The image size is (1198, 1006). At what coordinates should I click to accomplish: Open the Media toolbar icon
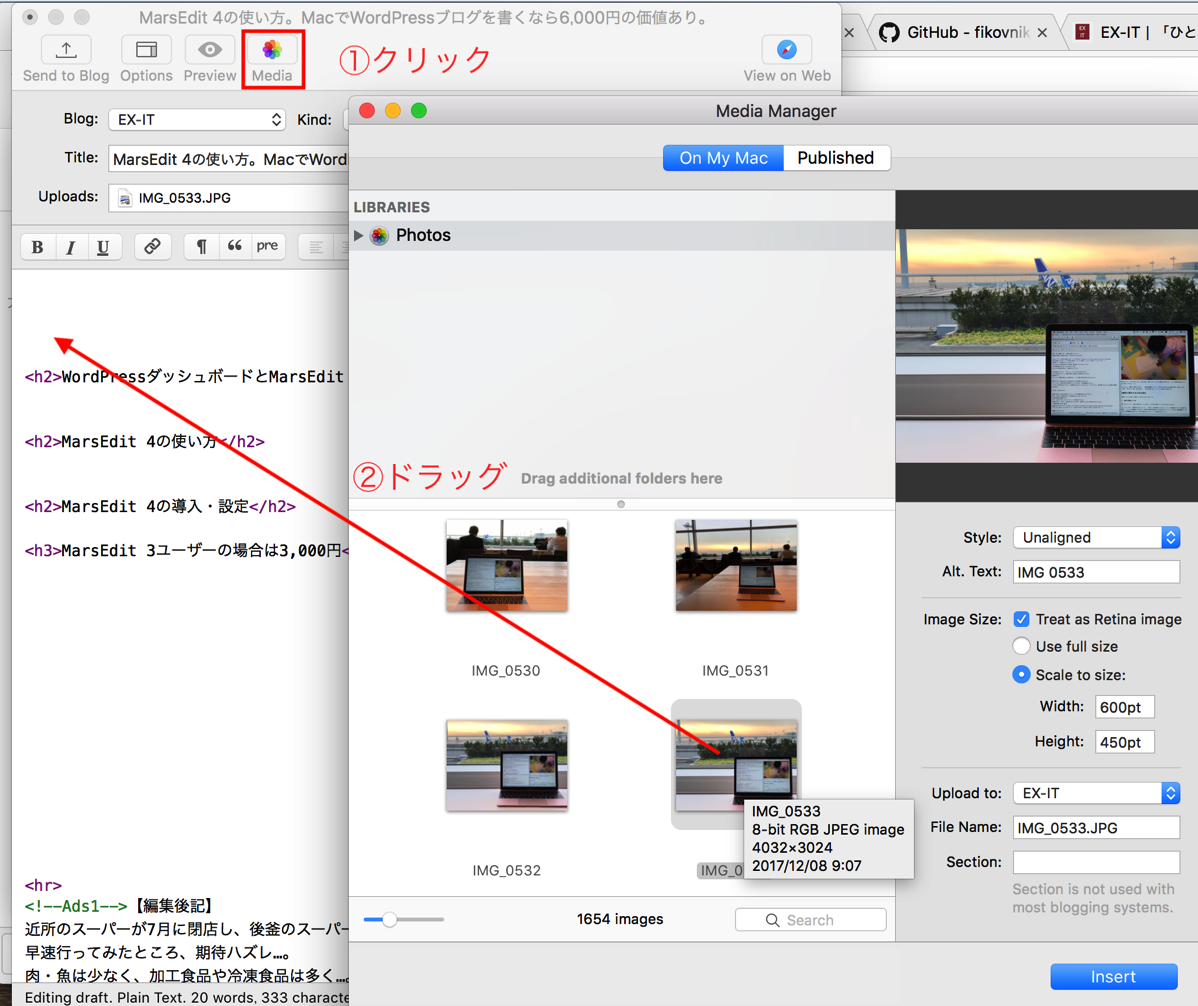click(x=272, y=50)
